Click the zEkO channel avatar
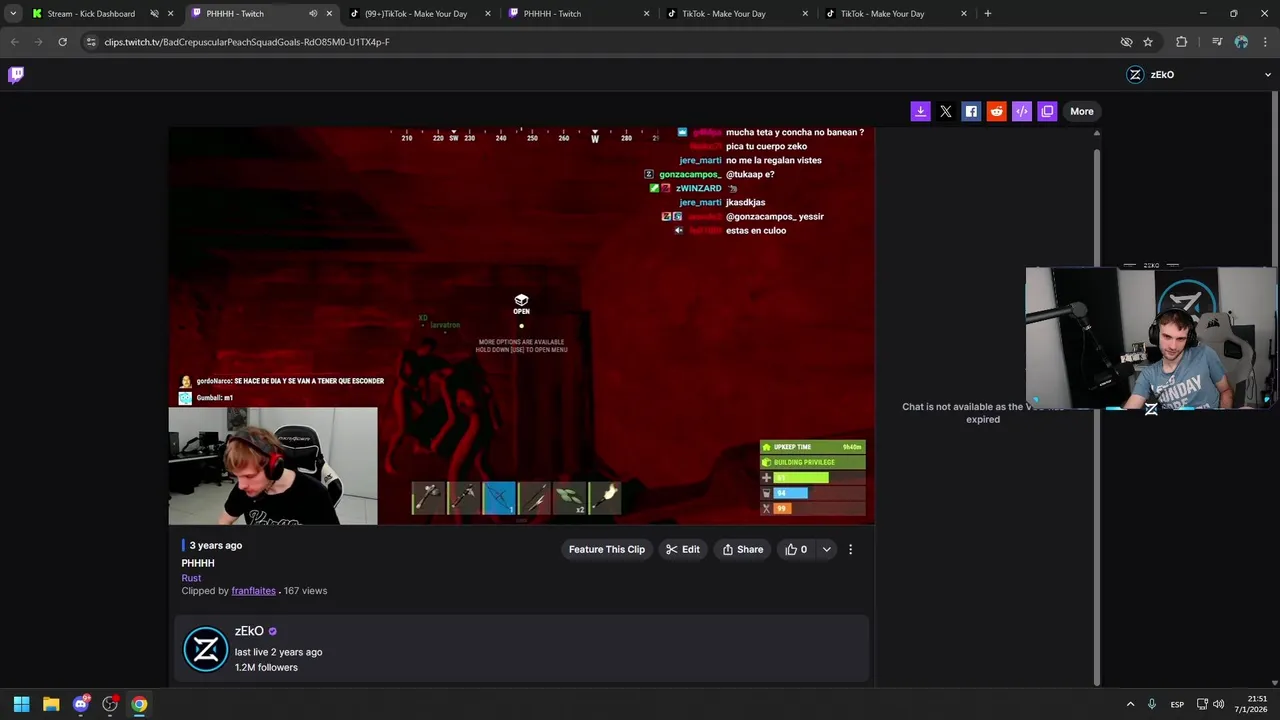 [206, 649]
